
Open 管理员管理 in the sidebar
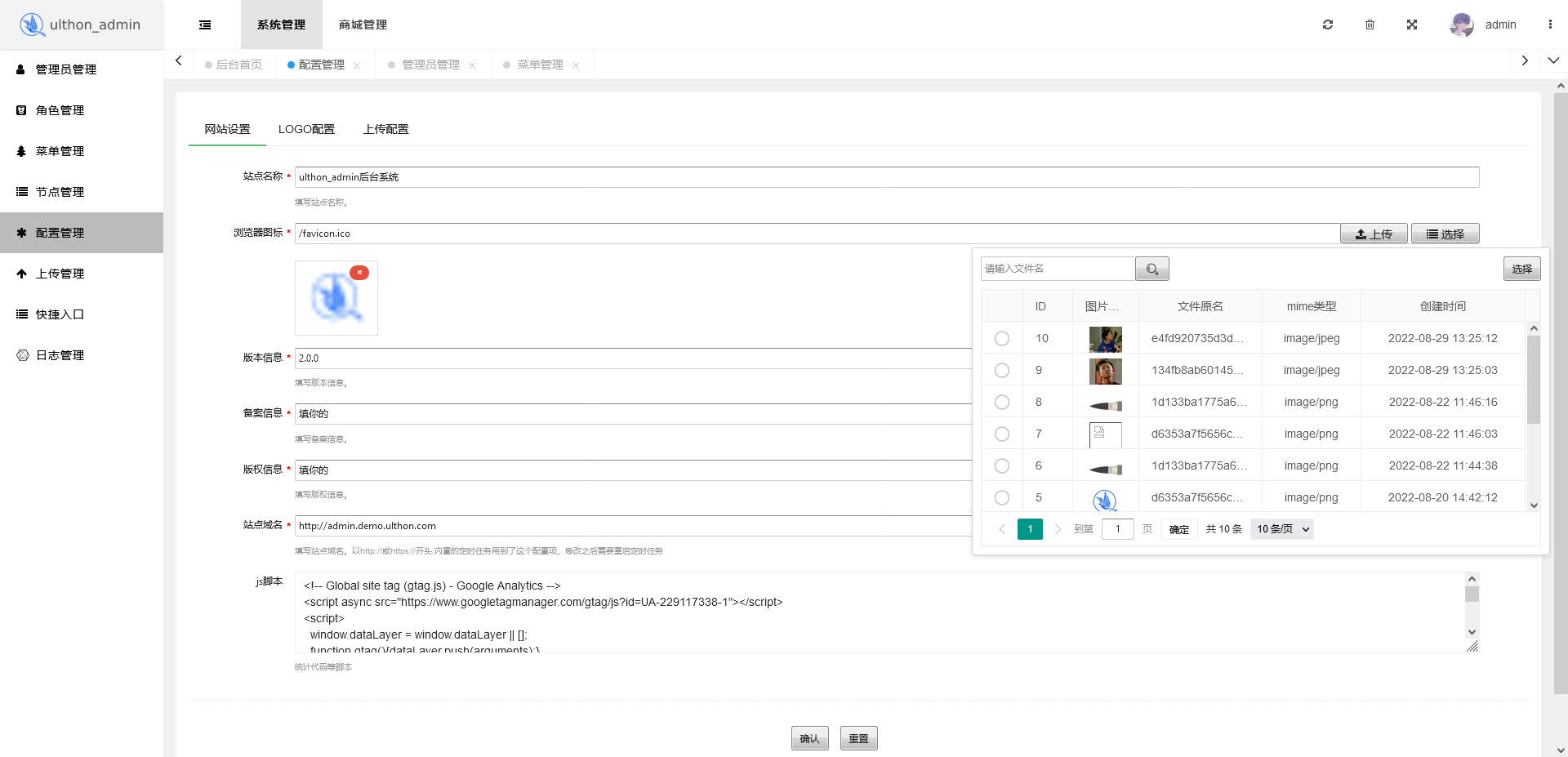[82, 69]
